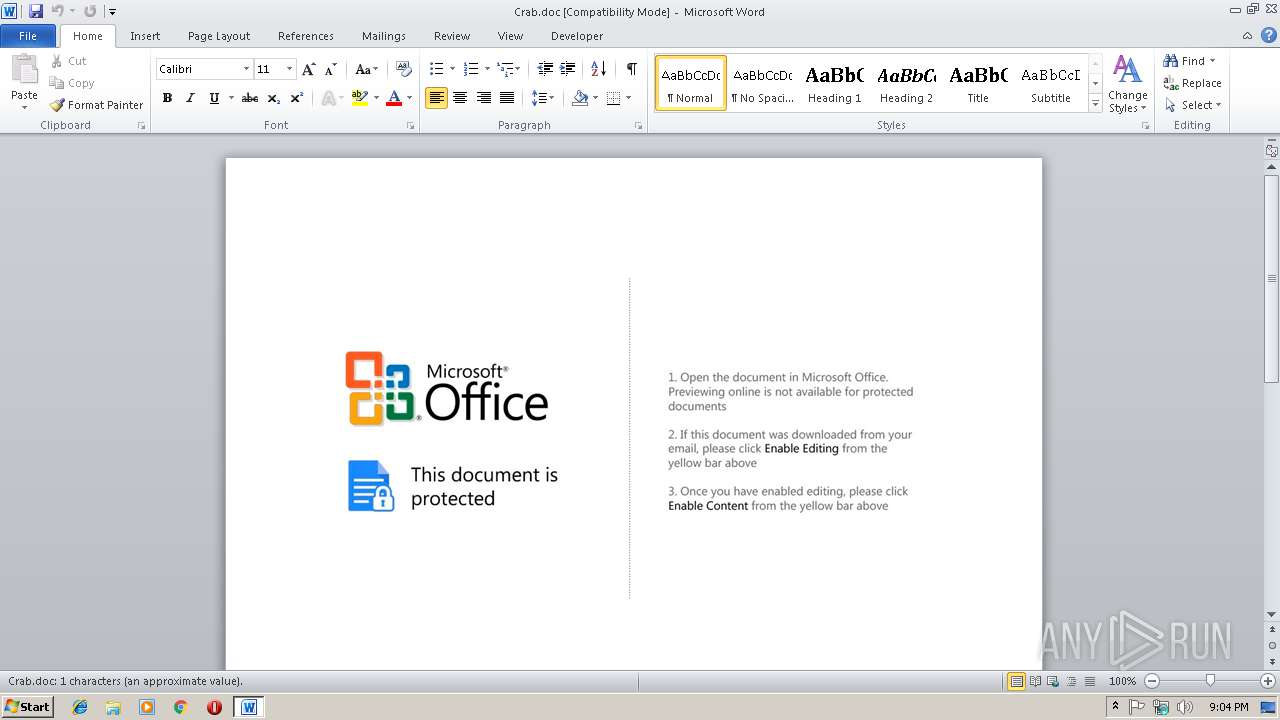Switch to the Insert tab

point(145,36)
